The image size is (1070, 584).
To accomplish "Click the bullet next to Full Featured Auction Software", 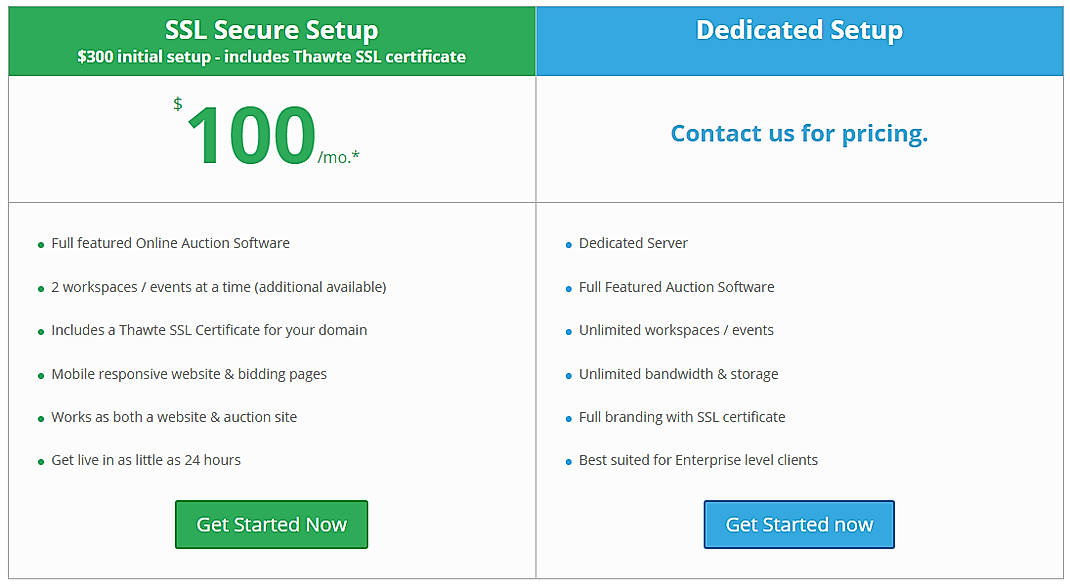I will coord(569,287).
